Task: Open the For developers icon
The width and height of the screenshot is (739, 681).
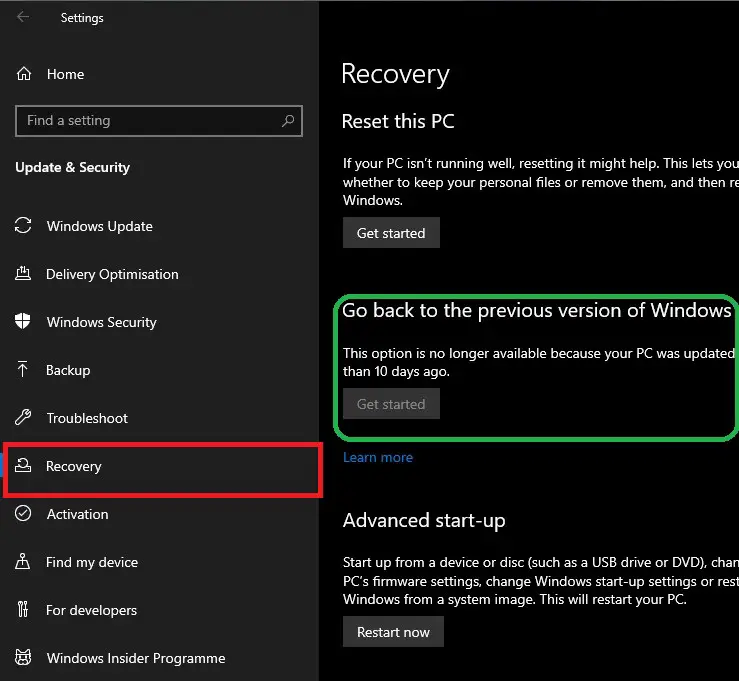Action: pyautogui.click(x=23, y=610)
